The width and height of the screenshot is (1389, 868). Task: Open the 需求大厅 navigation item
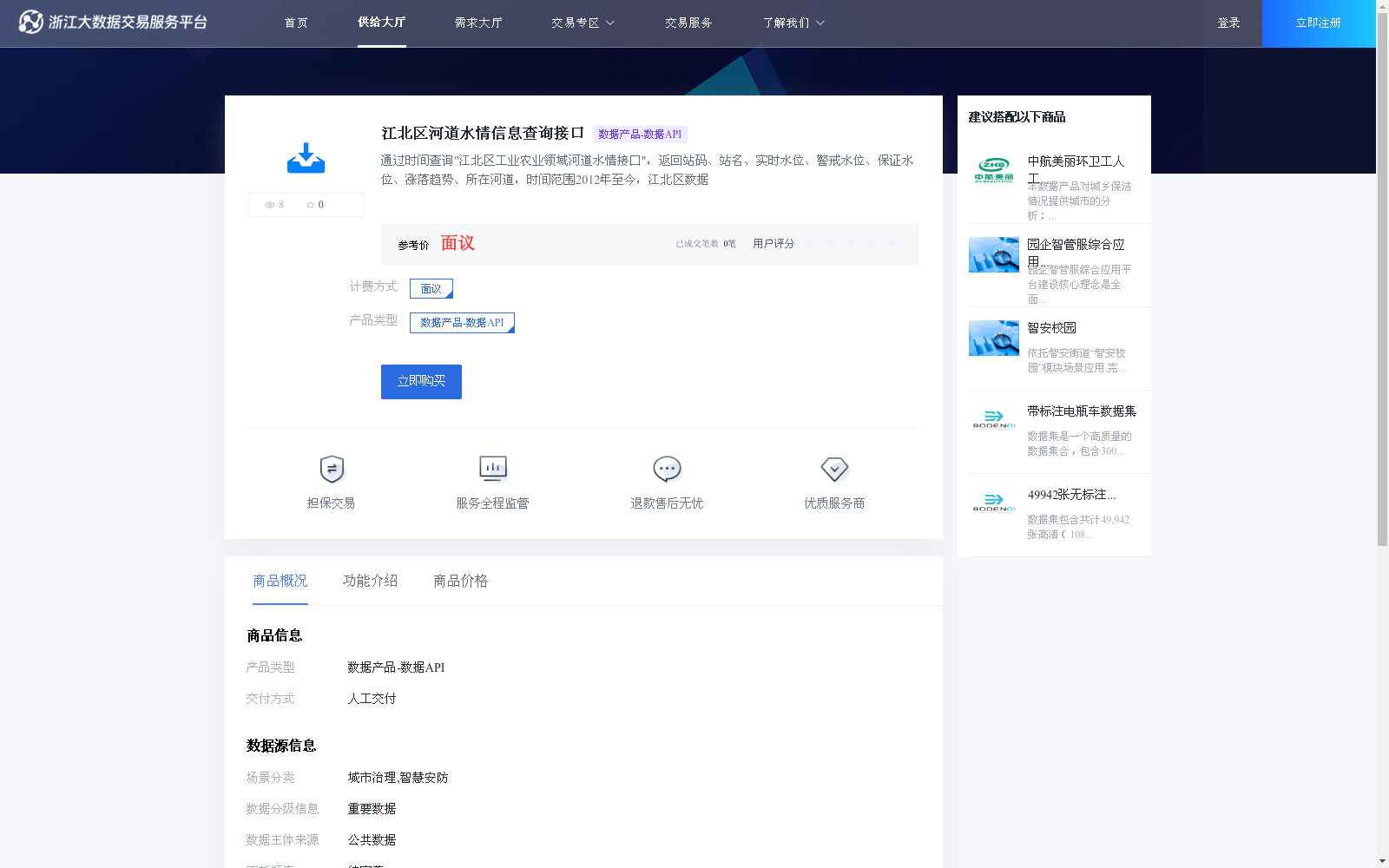pyautogui.click(x=478, y=23)
